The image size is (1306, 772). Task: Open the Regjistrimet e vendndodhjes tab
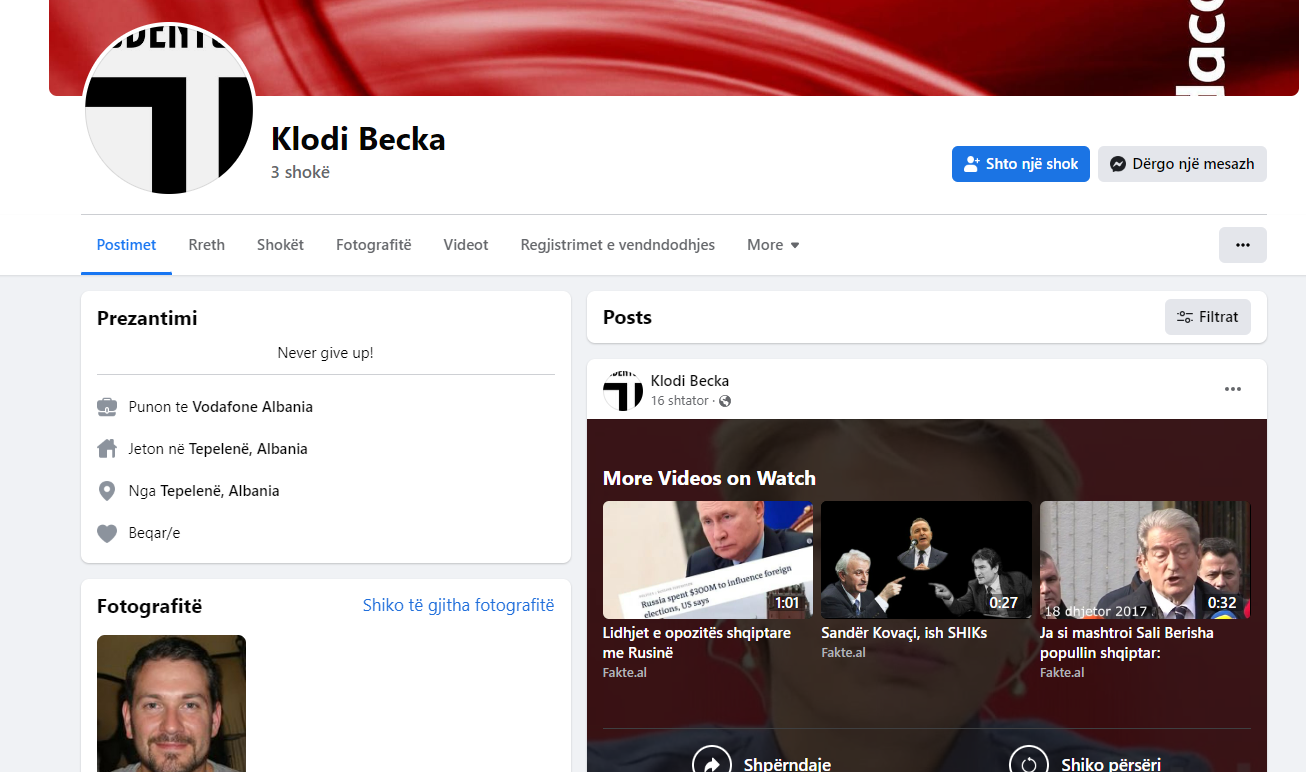[617, 245]
